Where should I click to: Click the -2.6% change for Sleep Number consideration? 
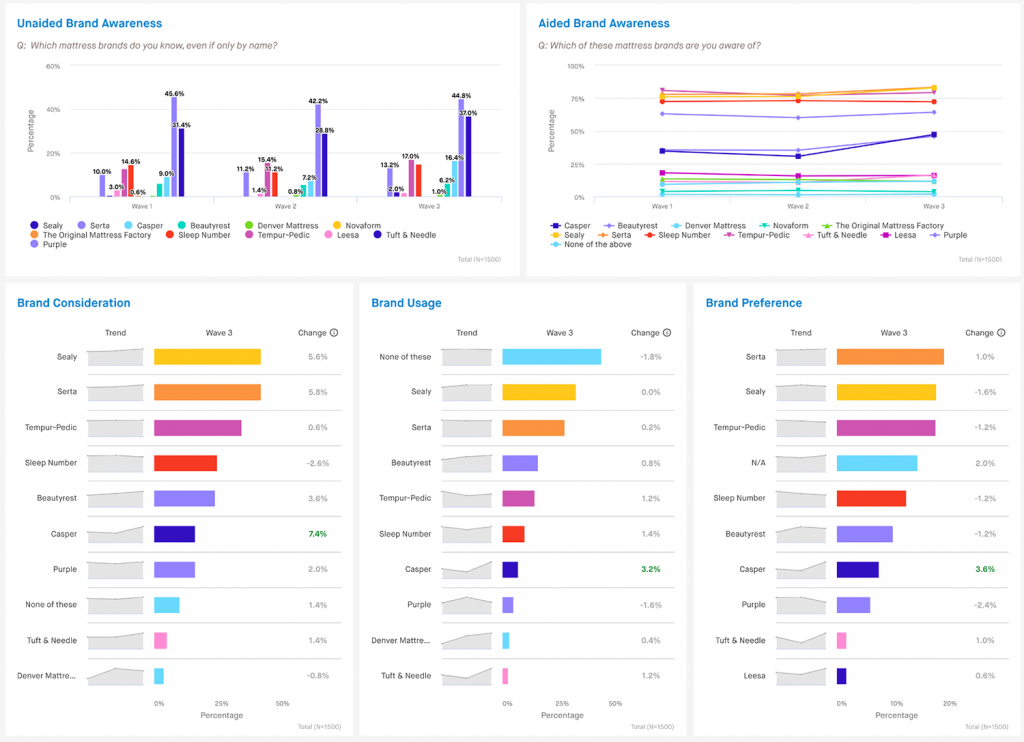click(317, 463)
